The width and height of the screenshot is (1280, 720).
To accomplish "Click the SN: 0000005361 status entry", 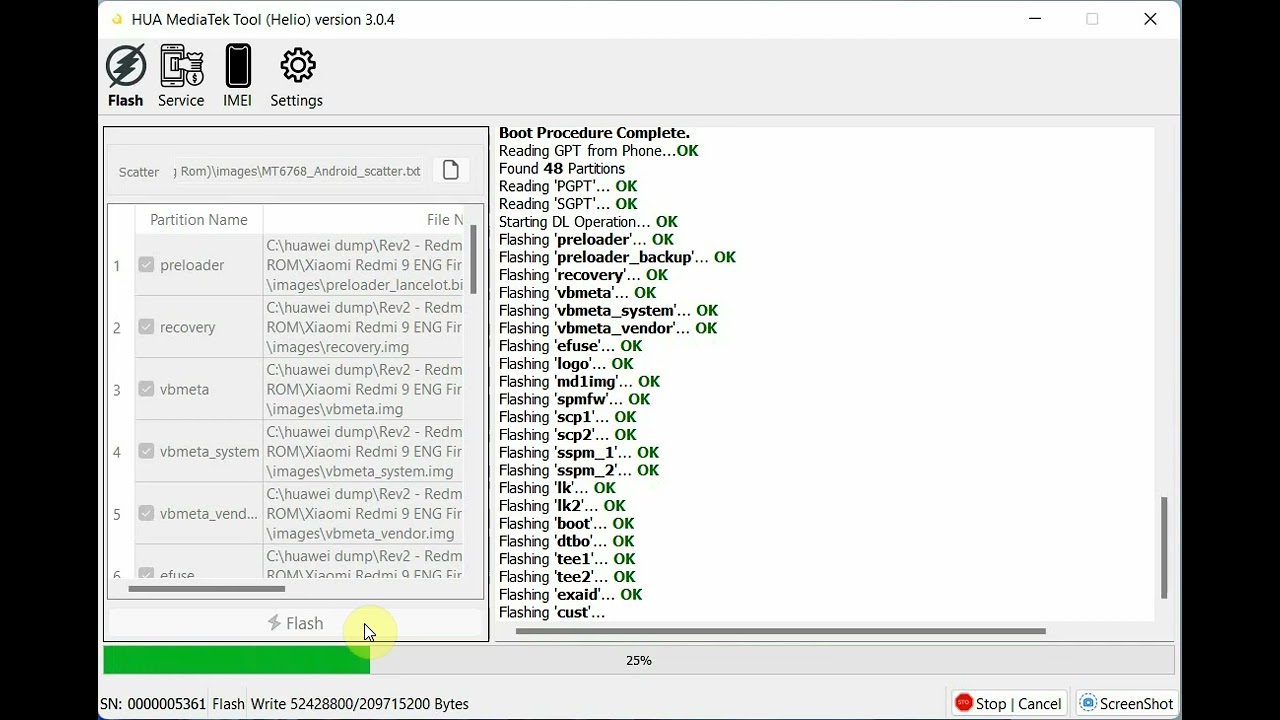I will 153,704.
